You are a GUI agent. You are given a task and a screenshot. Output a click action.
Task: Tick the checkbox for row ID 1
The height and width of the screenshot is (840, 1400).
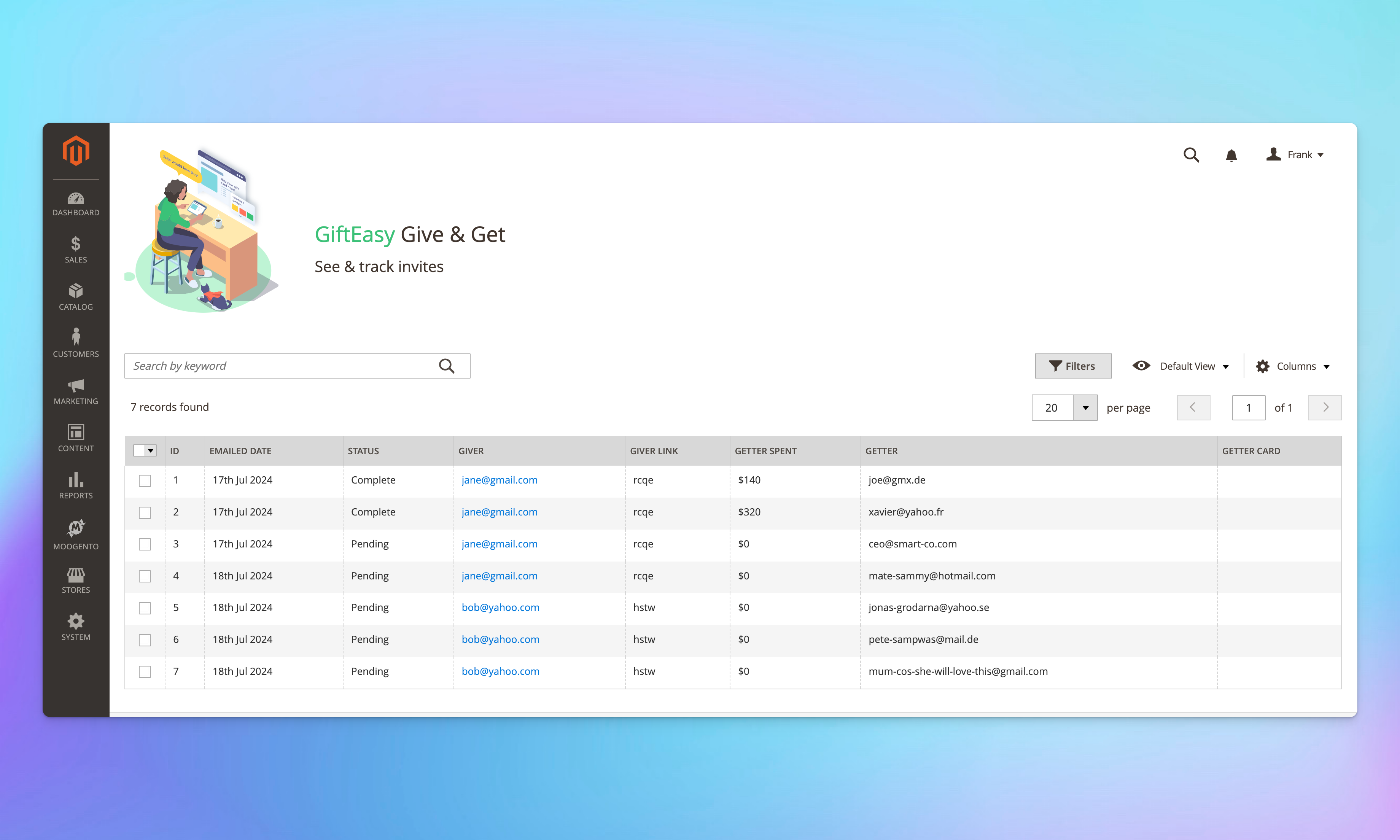(x=145, y=480)
